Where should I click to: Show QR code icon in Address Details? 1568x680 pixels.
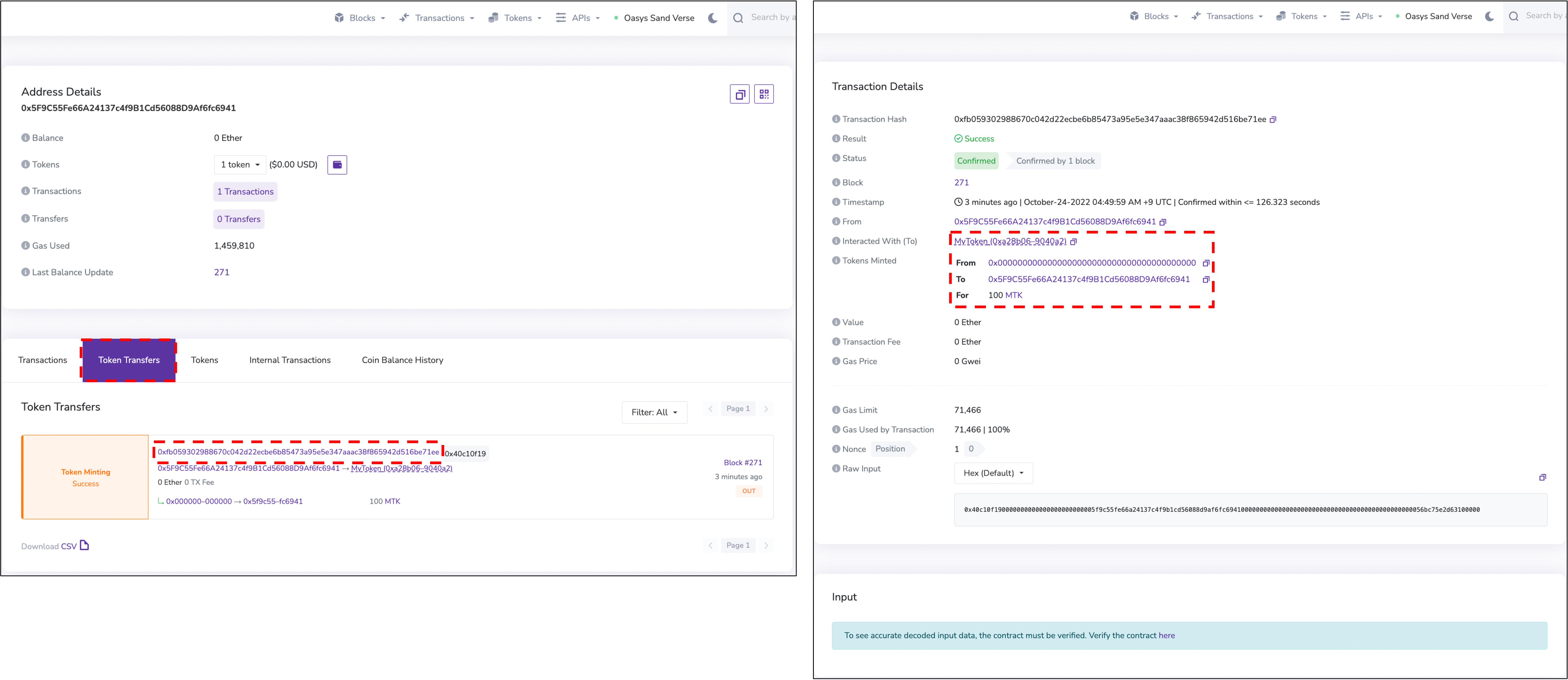point(764,94)
